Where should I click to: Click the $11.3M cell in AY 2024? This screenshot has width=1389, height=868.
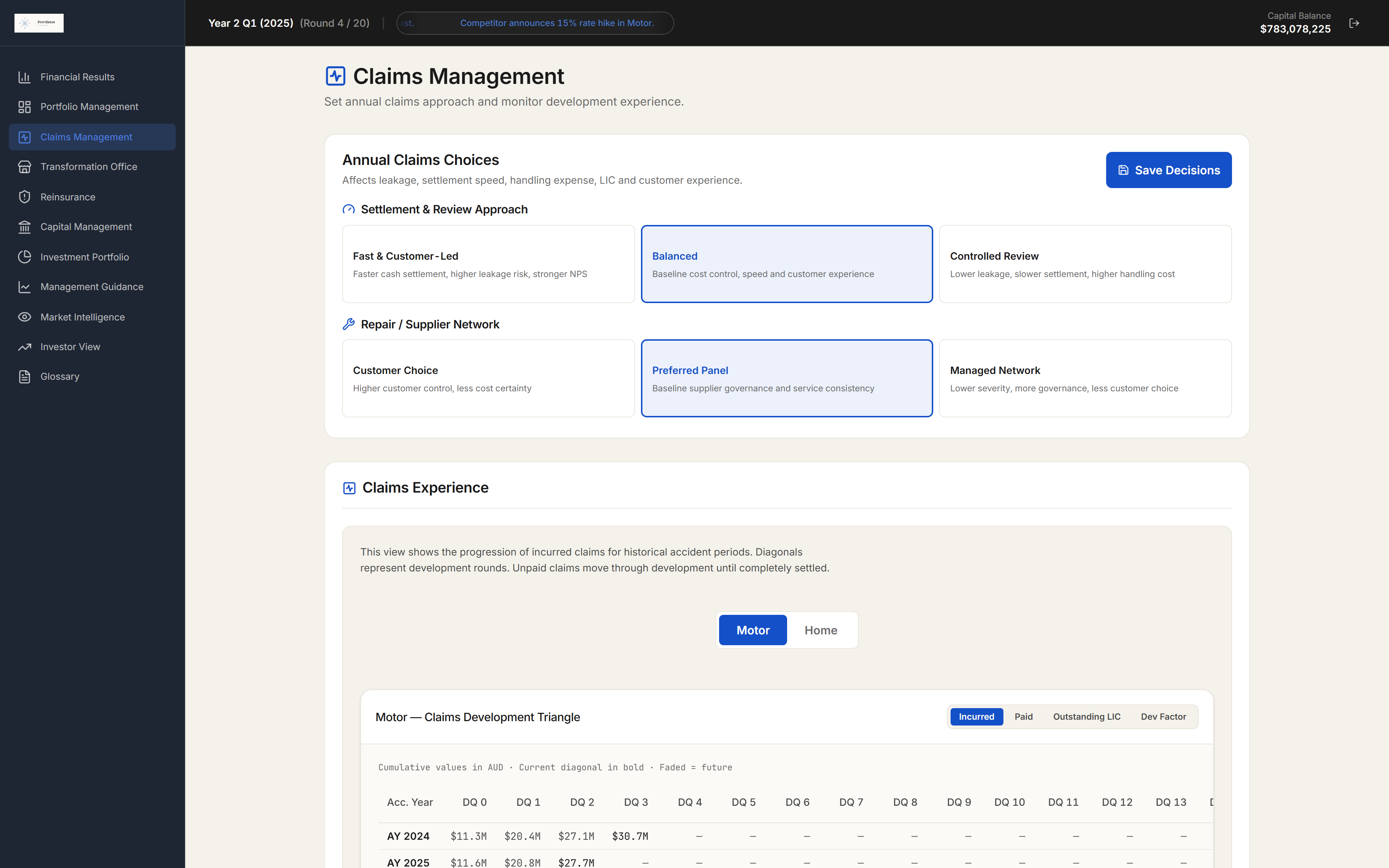pos(468,837)
